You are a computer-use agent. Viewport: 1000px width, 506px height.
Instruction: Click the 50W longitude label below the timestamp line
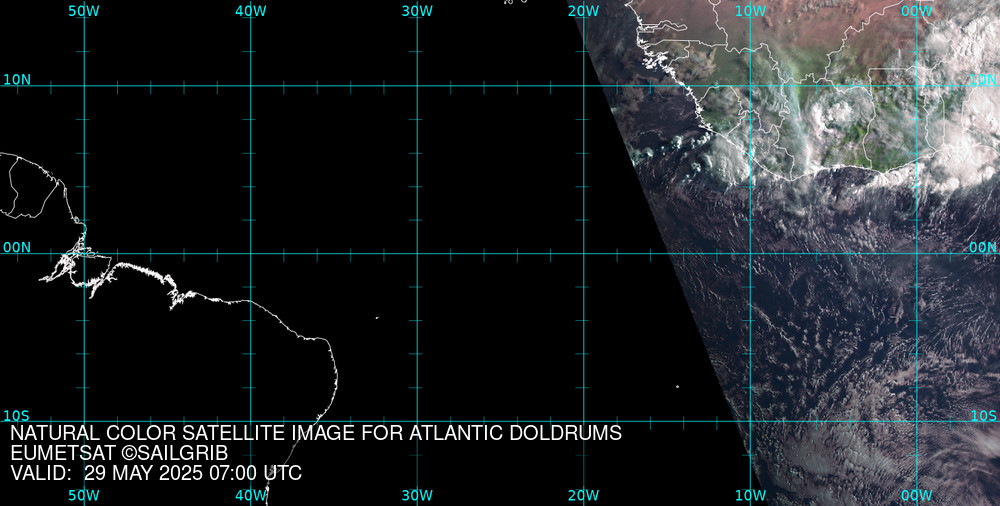tap(84, 496)
